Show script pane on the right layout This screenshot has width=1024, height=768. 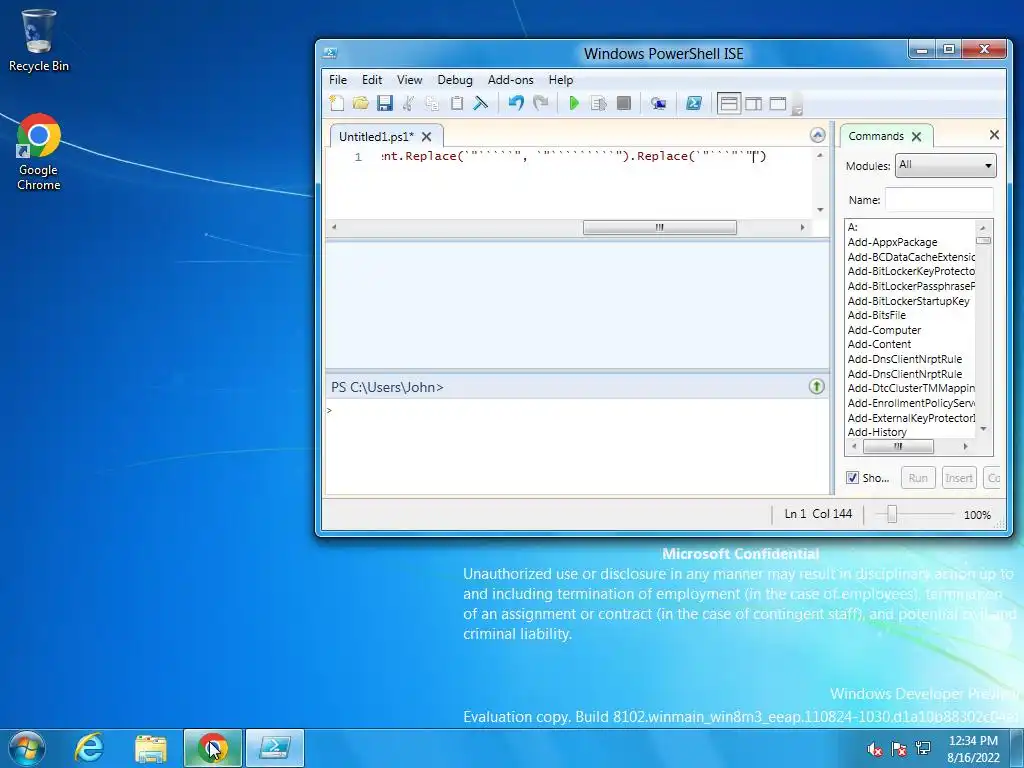click(754, 103)
